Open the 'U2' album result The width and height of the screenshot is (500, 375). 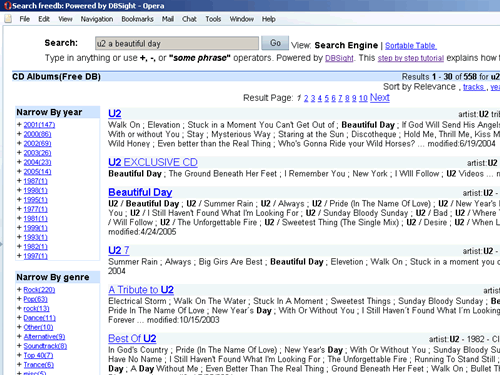pos(115,114)
